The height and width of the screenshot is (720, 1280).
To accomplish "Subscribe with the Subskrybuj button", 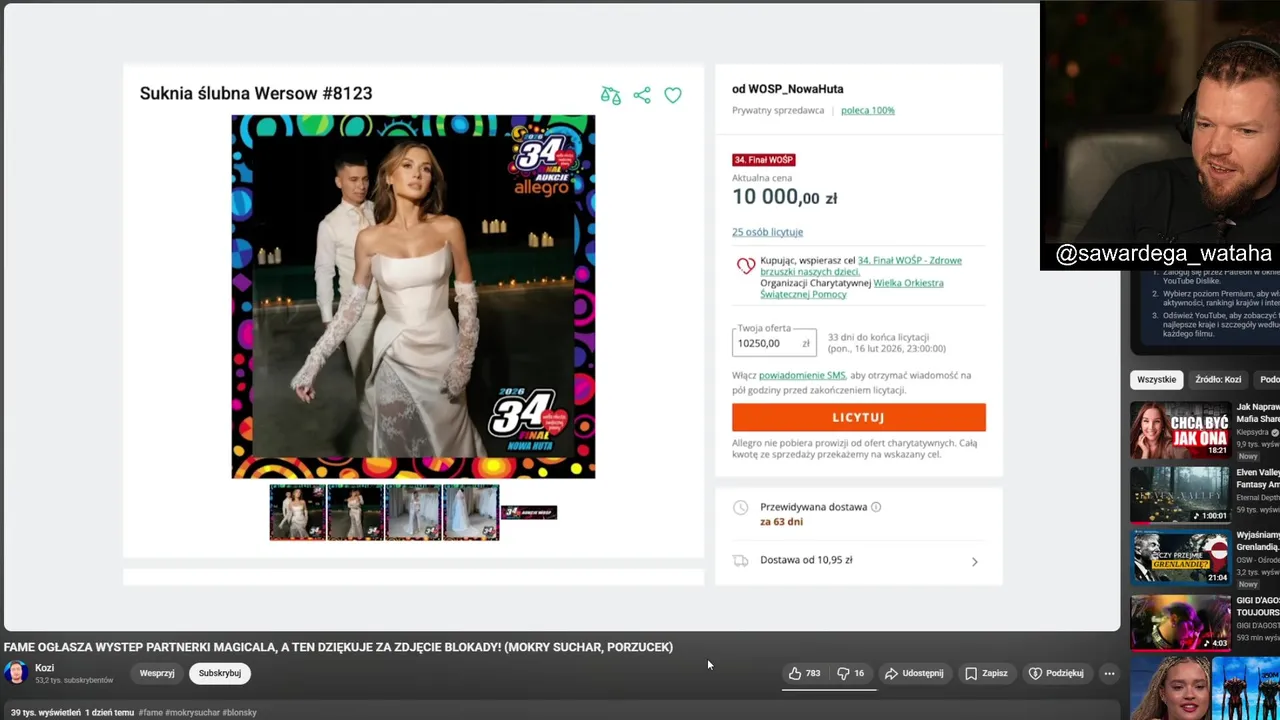I will click(220, 673).
